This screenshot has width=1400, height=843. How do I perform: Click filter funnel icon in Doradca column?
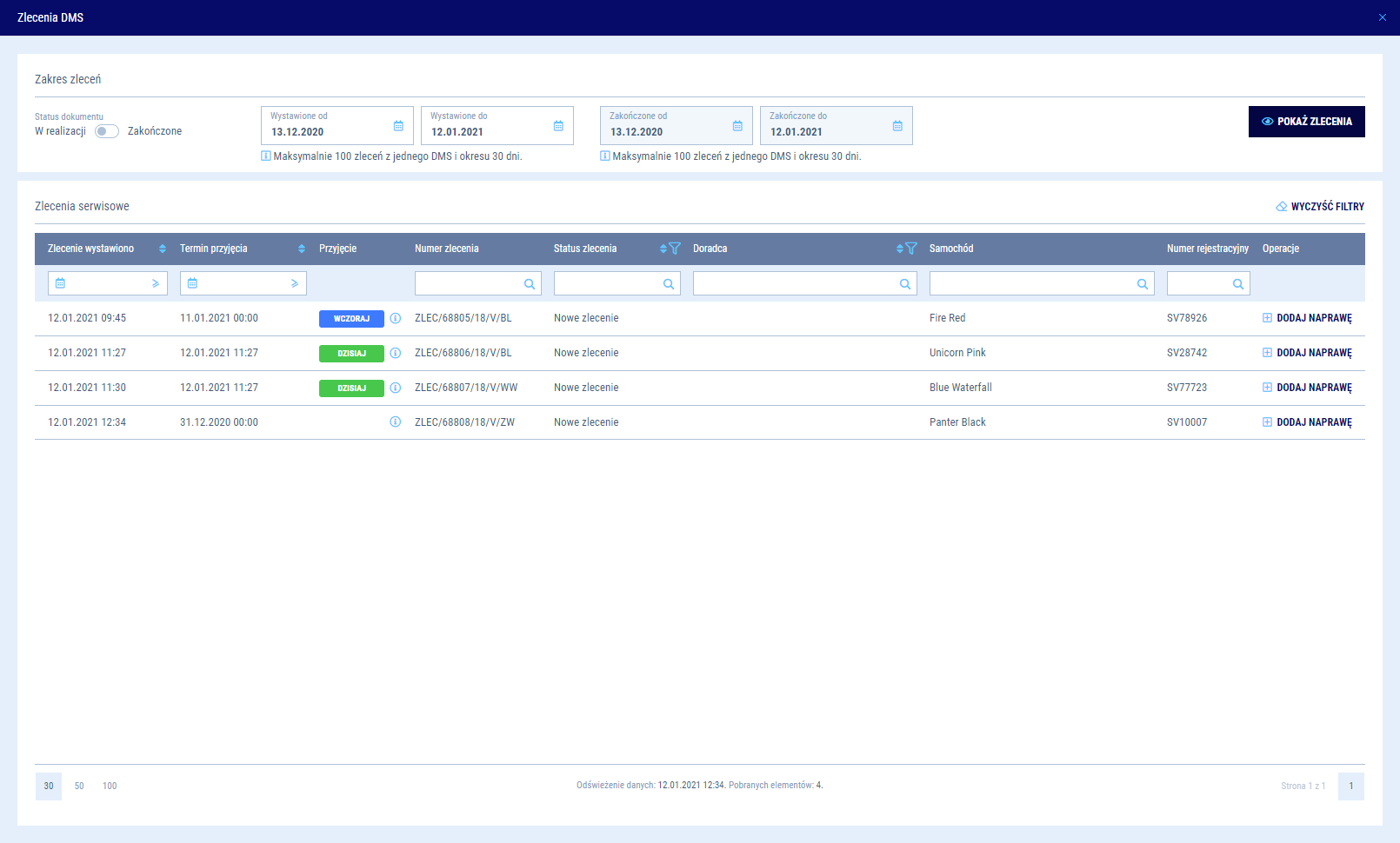[911, 249]
